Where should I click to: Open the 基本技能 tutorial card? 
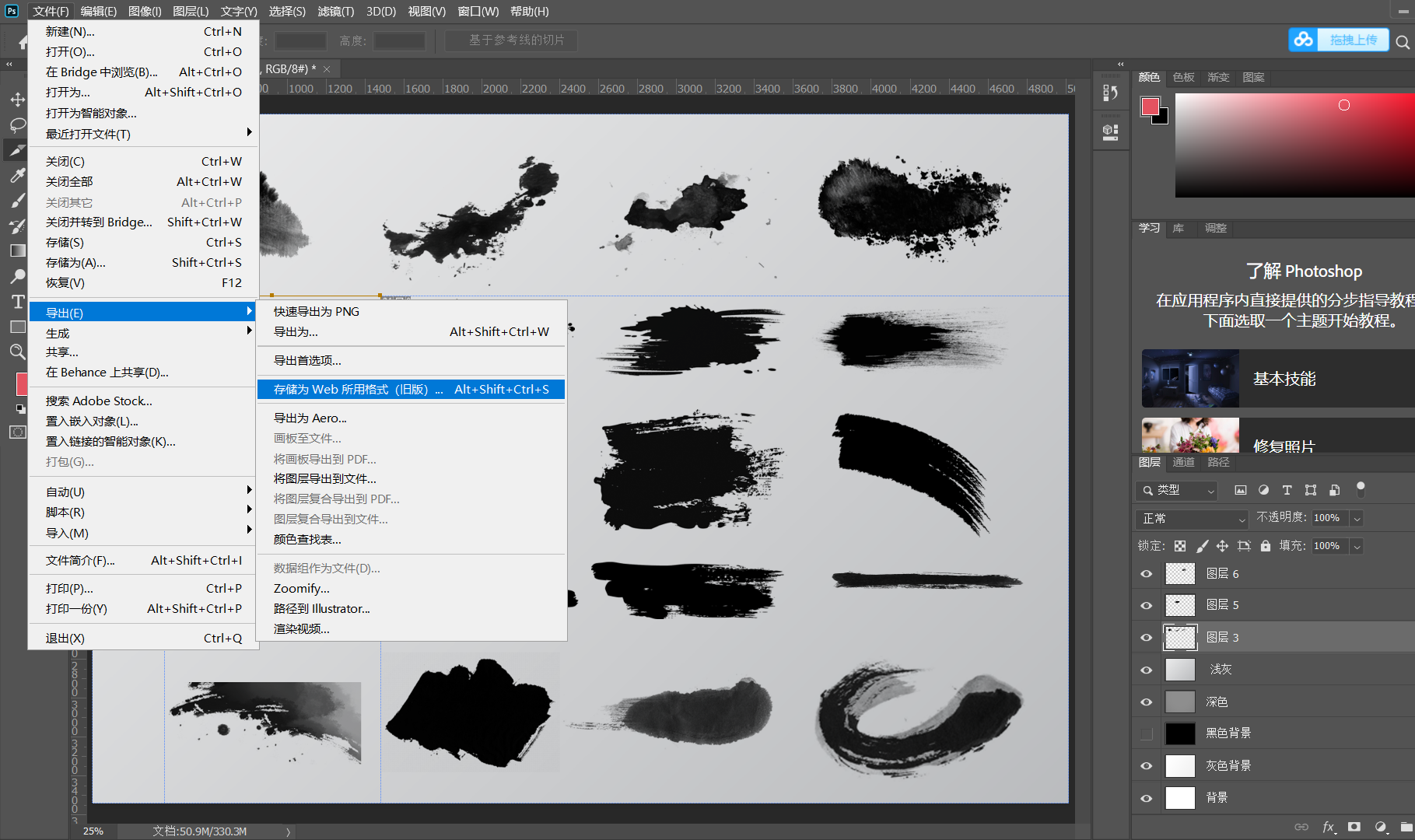click(x=1278, y=378)
